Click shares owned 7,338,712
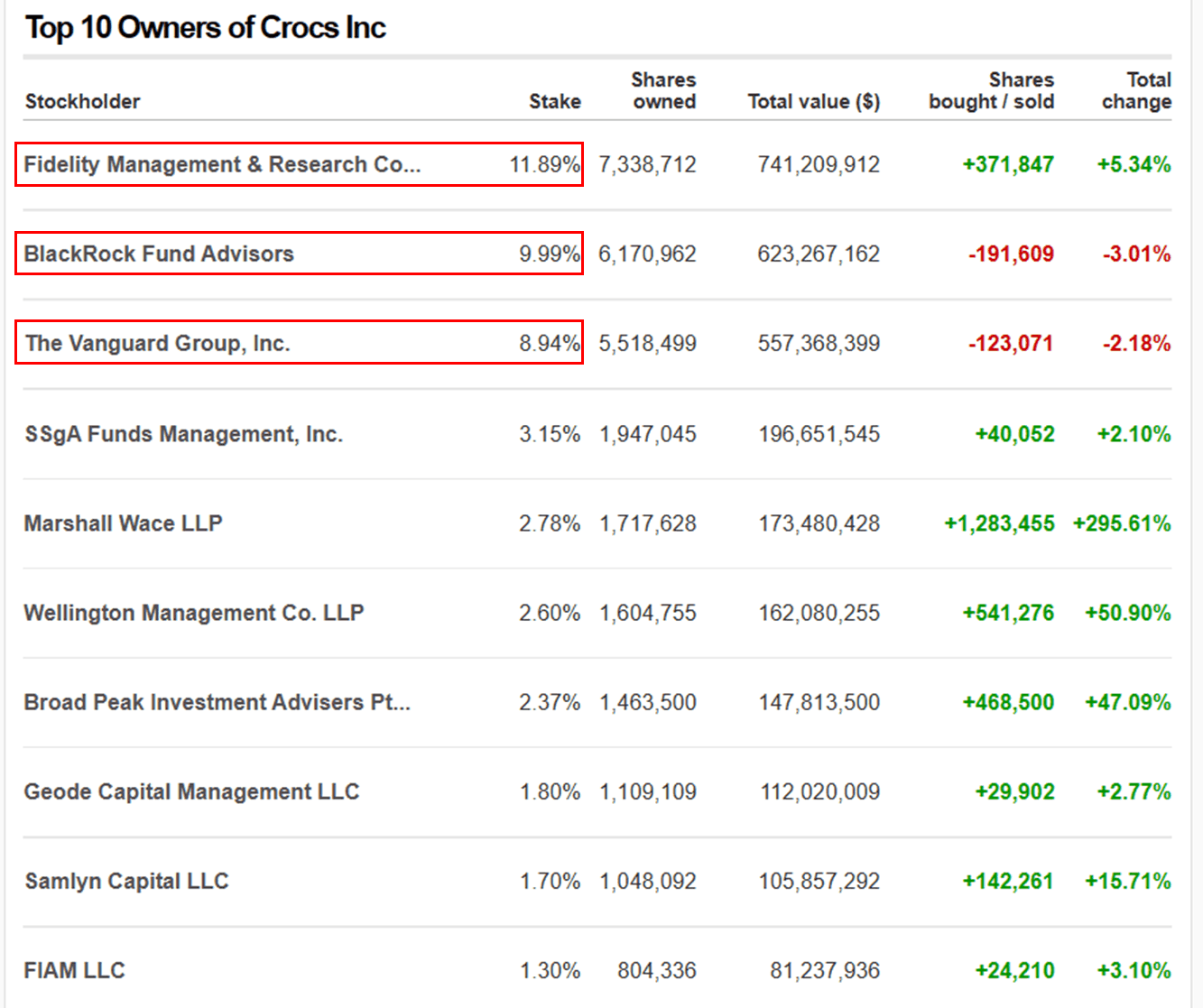Screen dimensions: 1203x1008 click(x=647, y=164)
